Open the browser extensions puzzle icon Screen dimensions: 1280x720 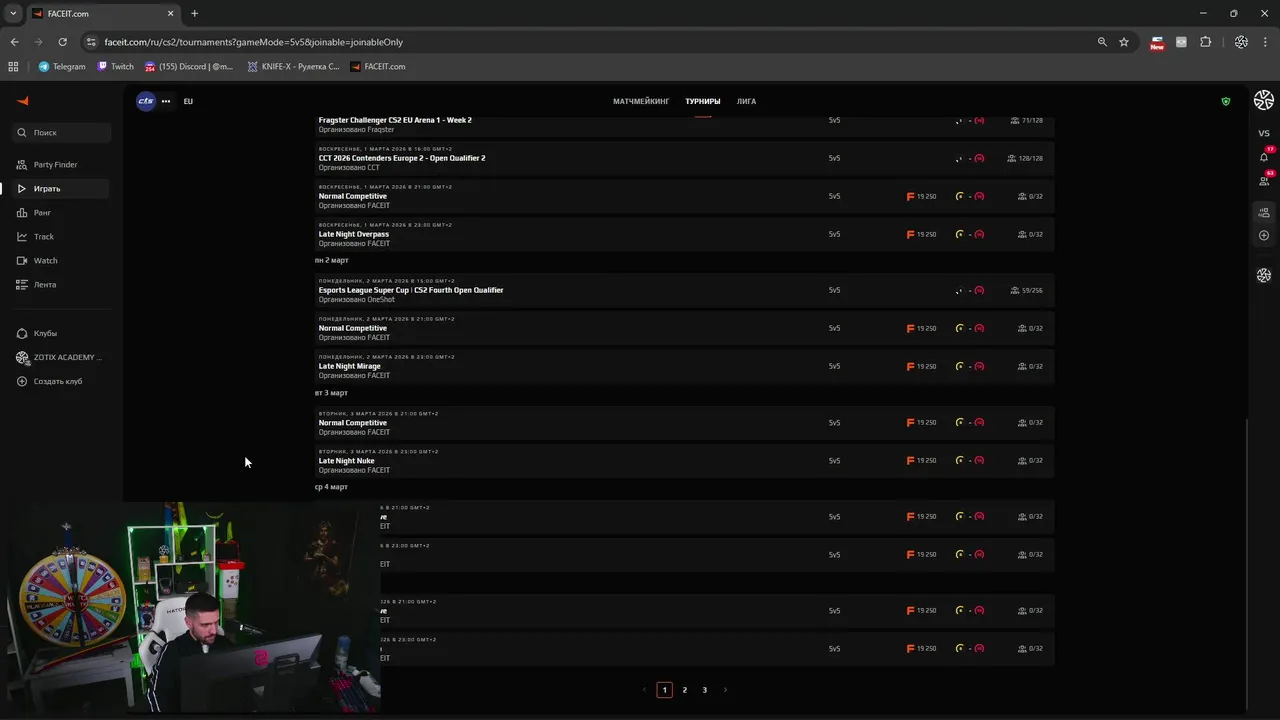[1205, 42]
